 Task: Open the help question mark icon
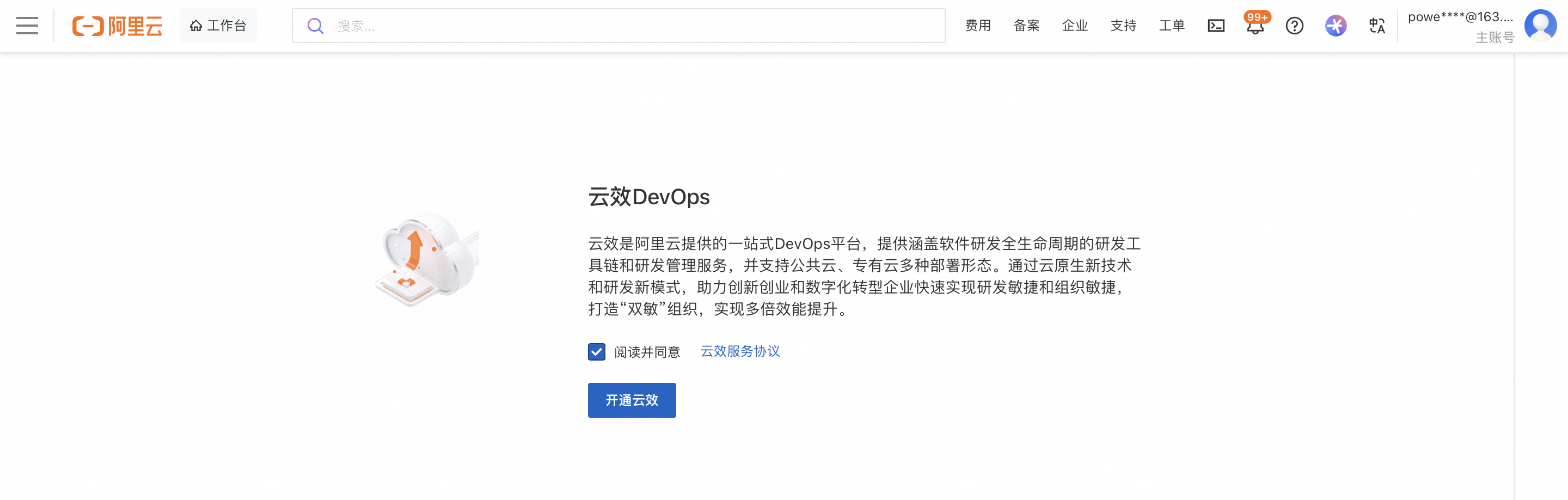pyautogui.click(x=1295, y=26)
